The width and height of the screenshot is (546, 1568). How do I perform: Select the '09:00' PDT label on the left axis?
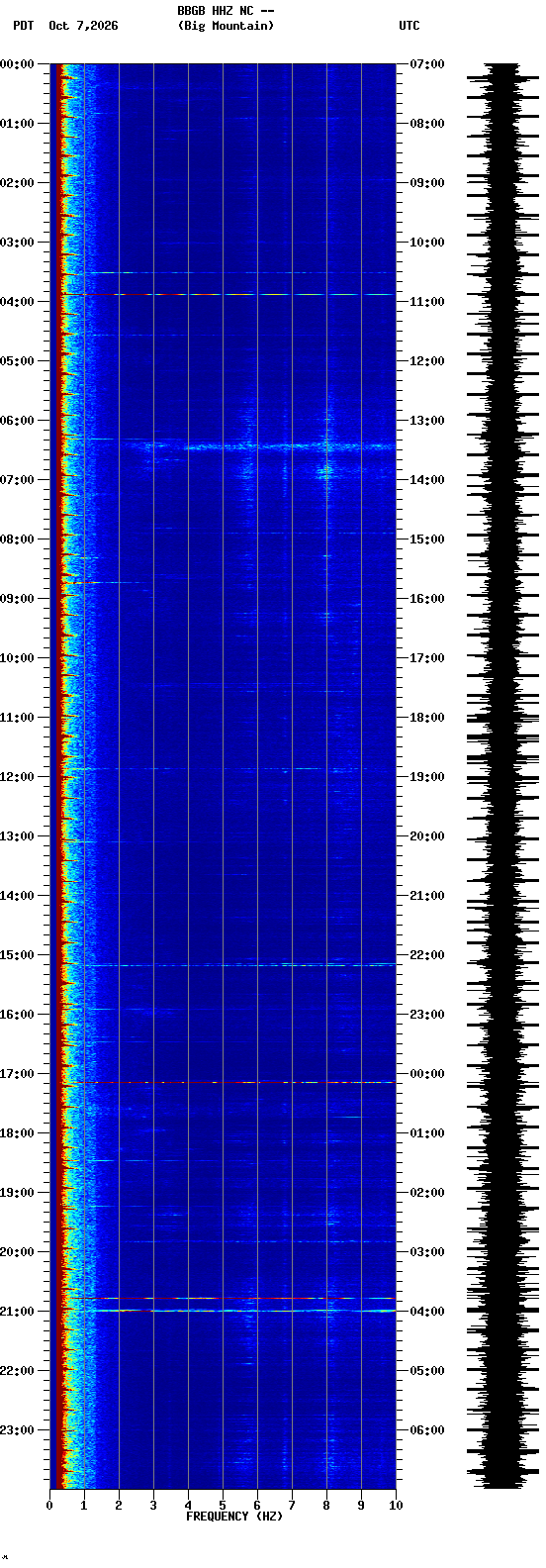[x=17, y=599]
